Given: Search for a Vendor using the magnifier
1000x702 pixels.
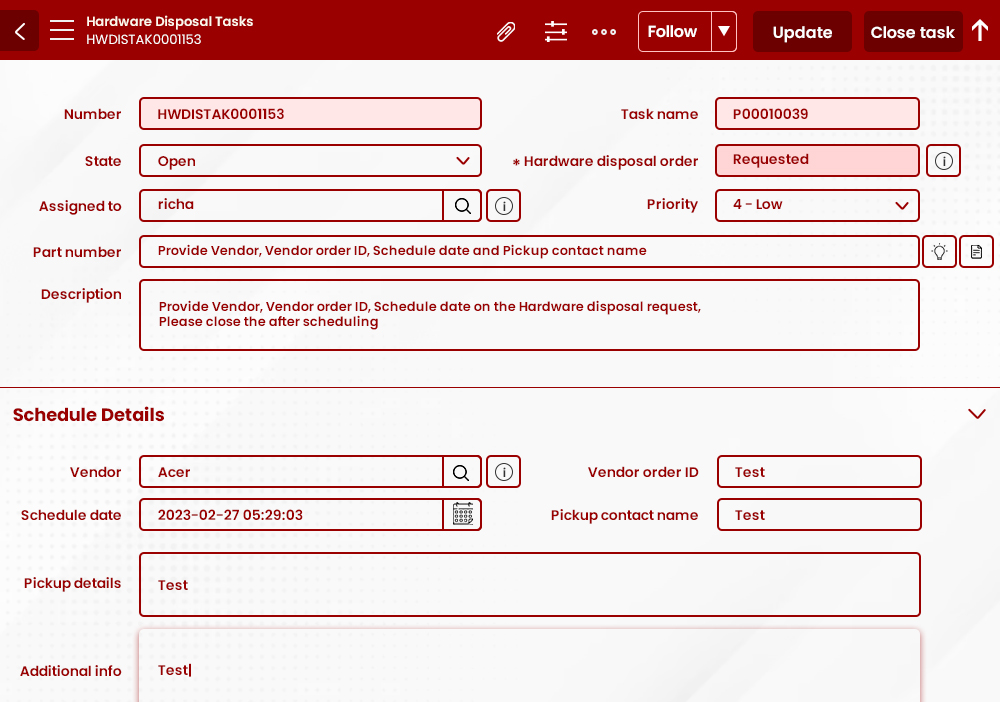Looking at the screenshot, I should click(x=462, y=471).
